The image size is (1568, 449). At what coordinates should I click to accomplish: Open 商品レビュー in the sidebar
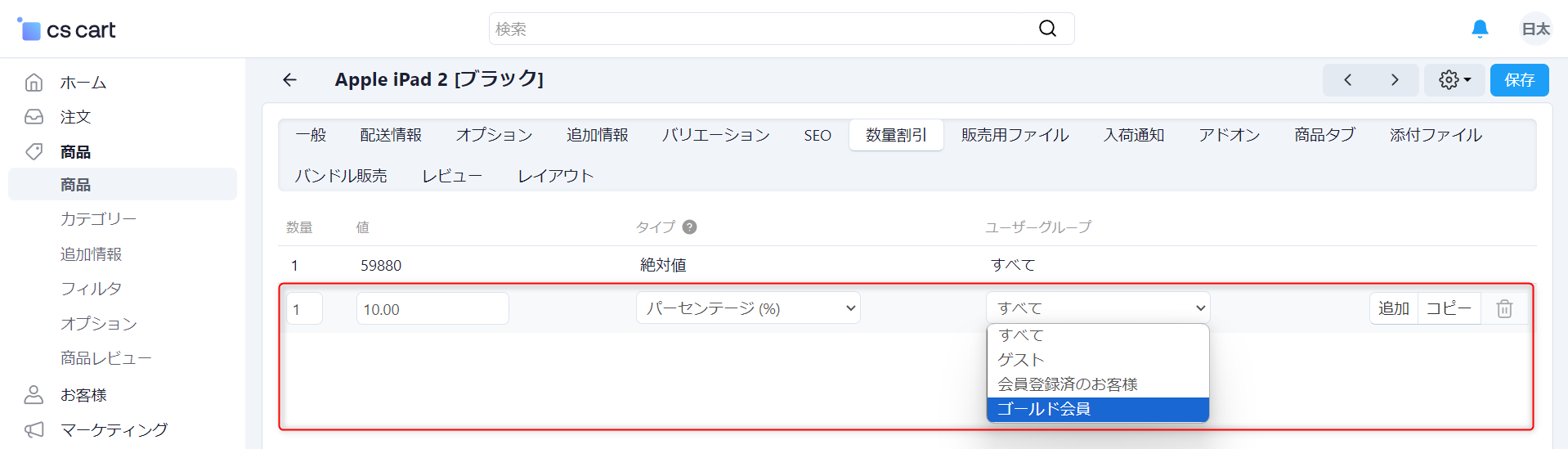pyautogui.click(x=106, y=358)
